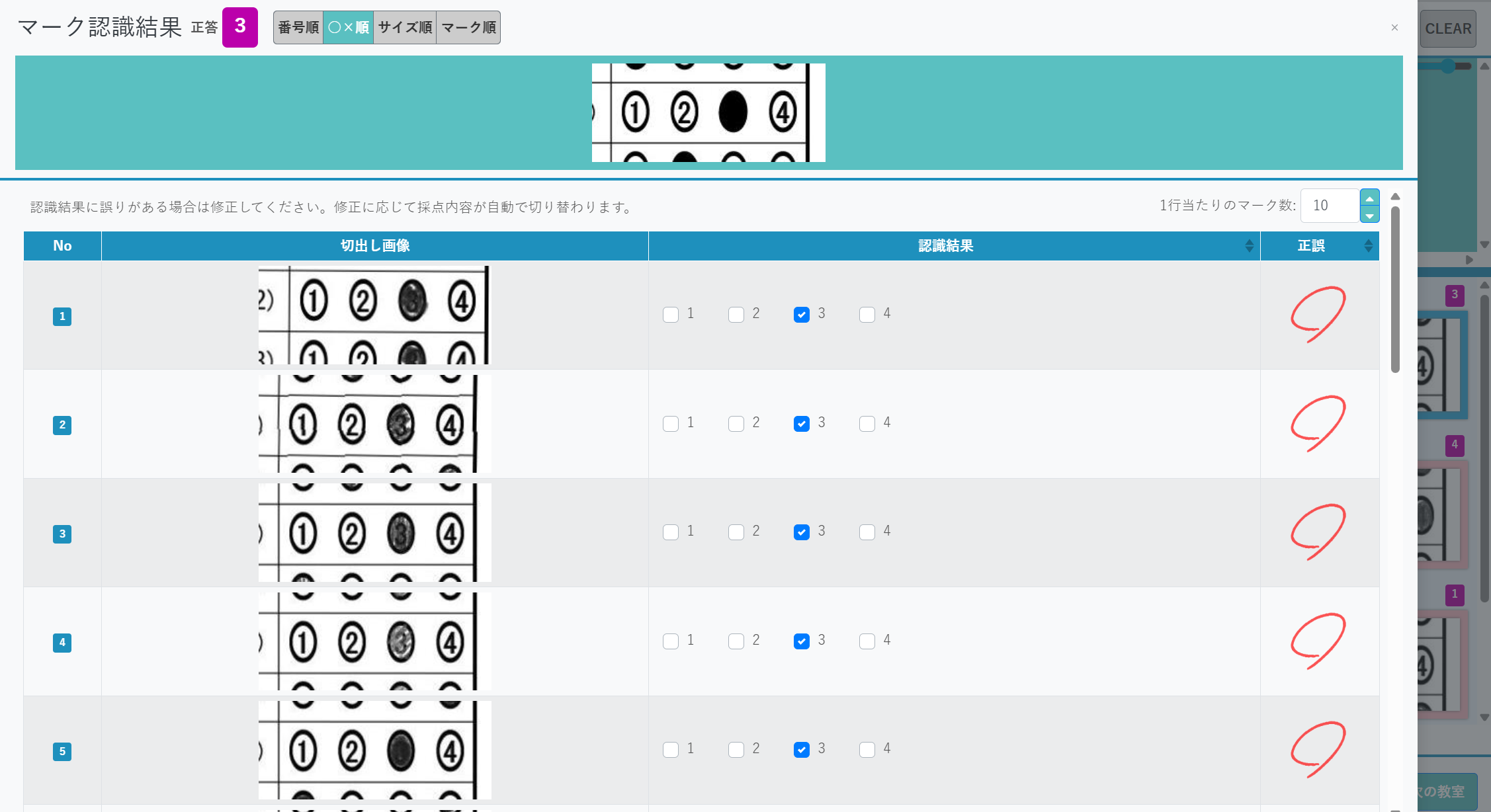Close the mark recognition dialog with ×
1491x812 pixels.
tap(1394, 27)
